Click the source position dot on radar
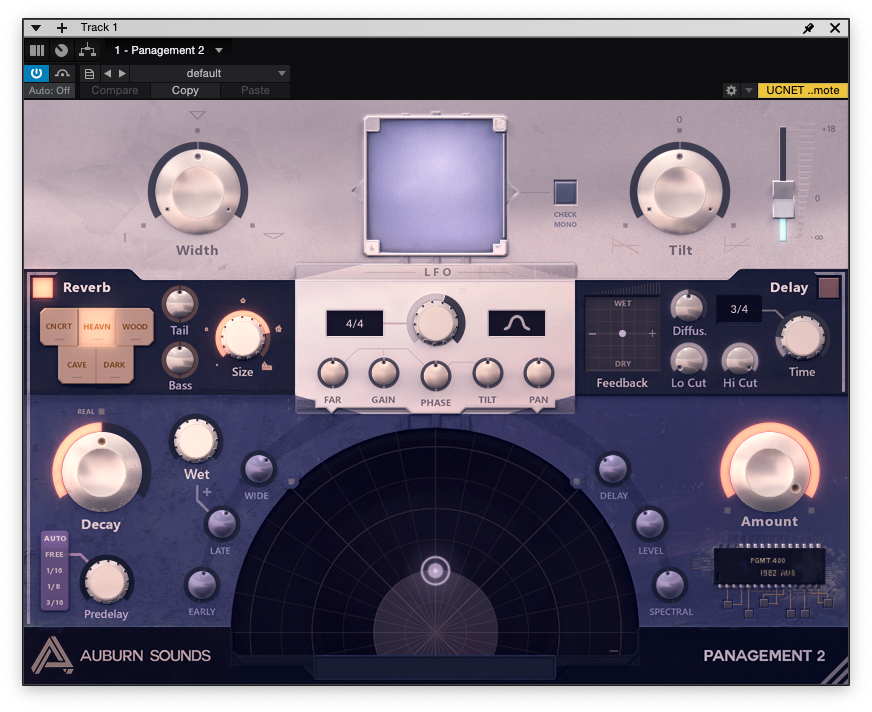This screenshot has height=712, width=872. 435,571
